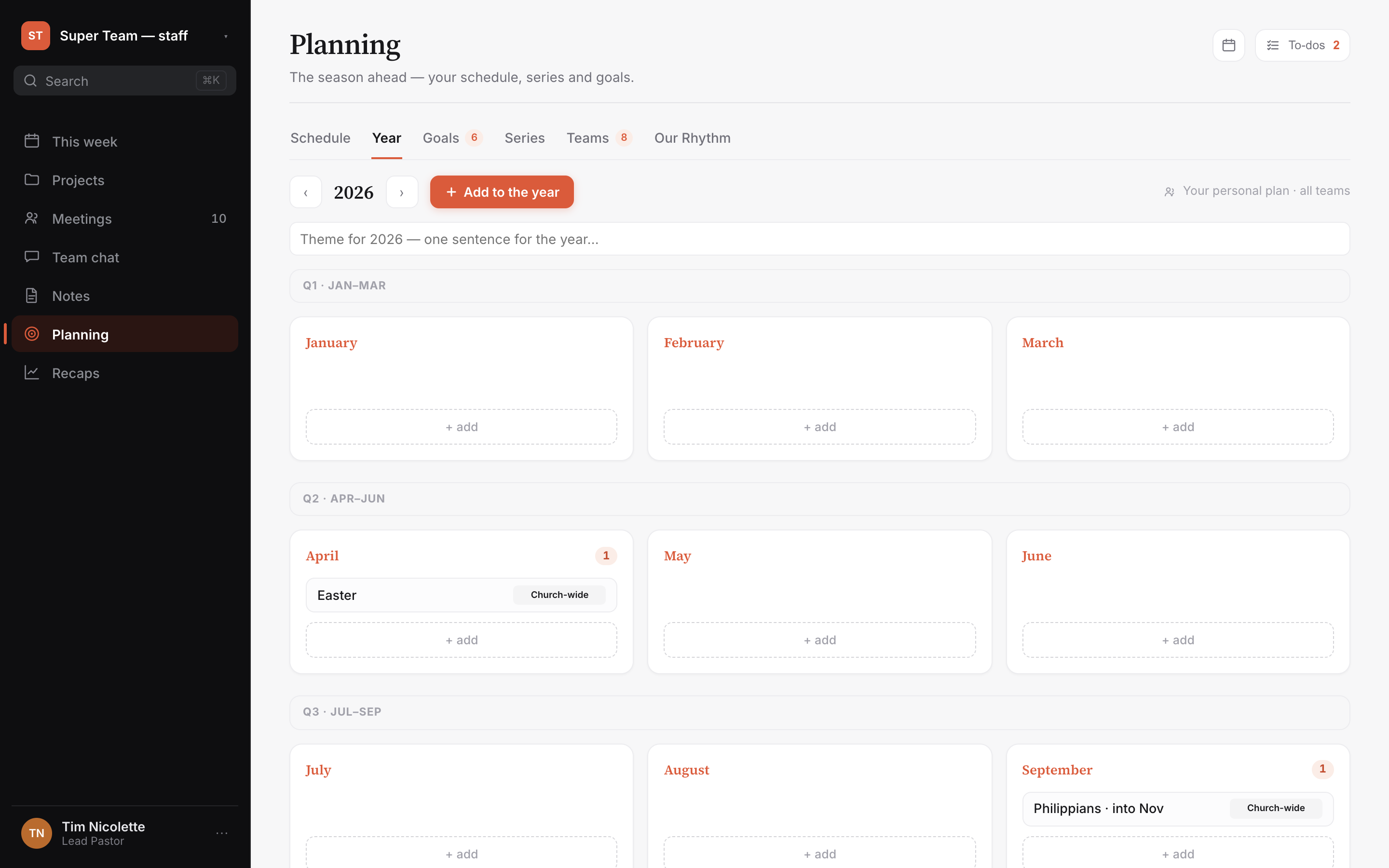Click the Notes document icon

(31, 295)
